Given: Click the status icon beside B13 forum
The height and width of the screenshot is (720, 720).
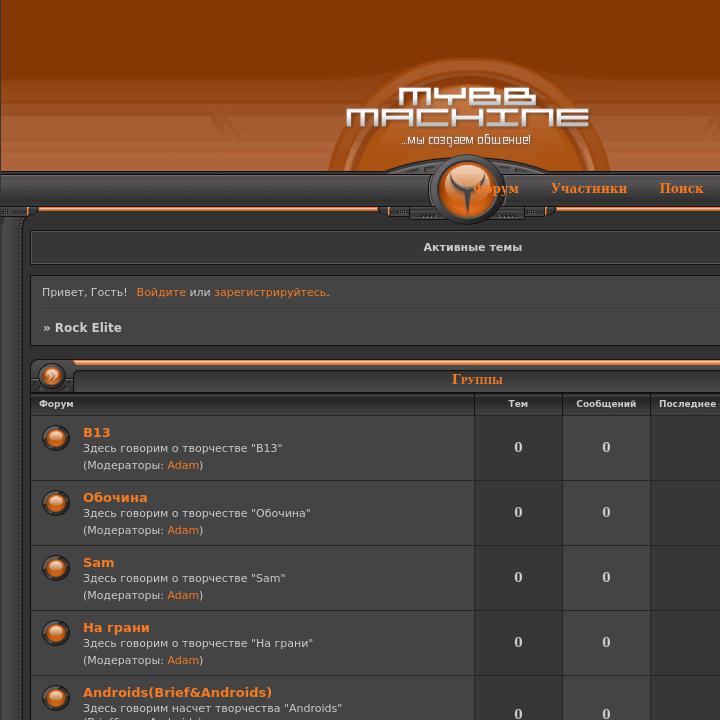Looking at the screenshot, I should 56,438.
